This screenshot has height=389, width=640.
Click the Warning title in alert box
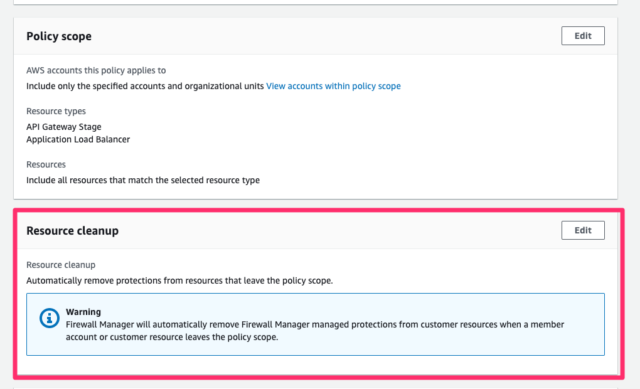tap(83, 312)
